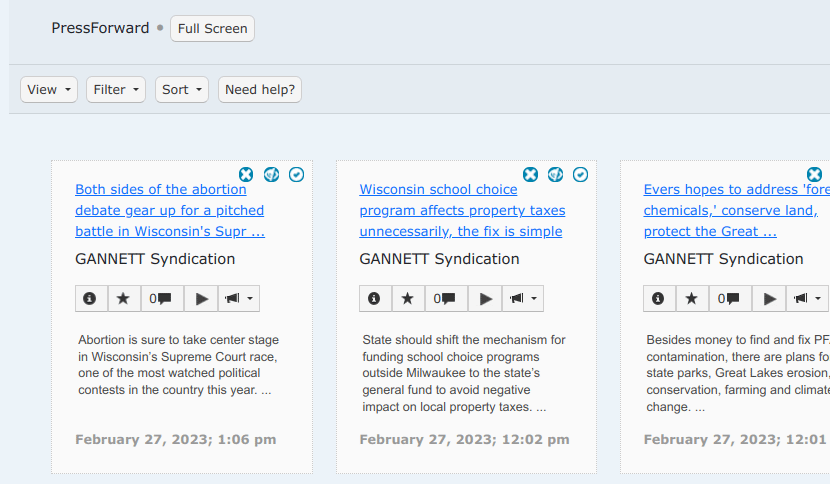Open the Filter dropdown menu

coord(116,89)
